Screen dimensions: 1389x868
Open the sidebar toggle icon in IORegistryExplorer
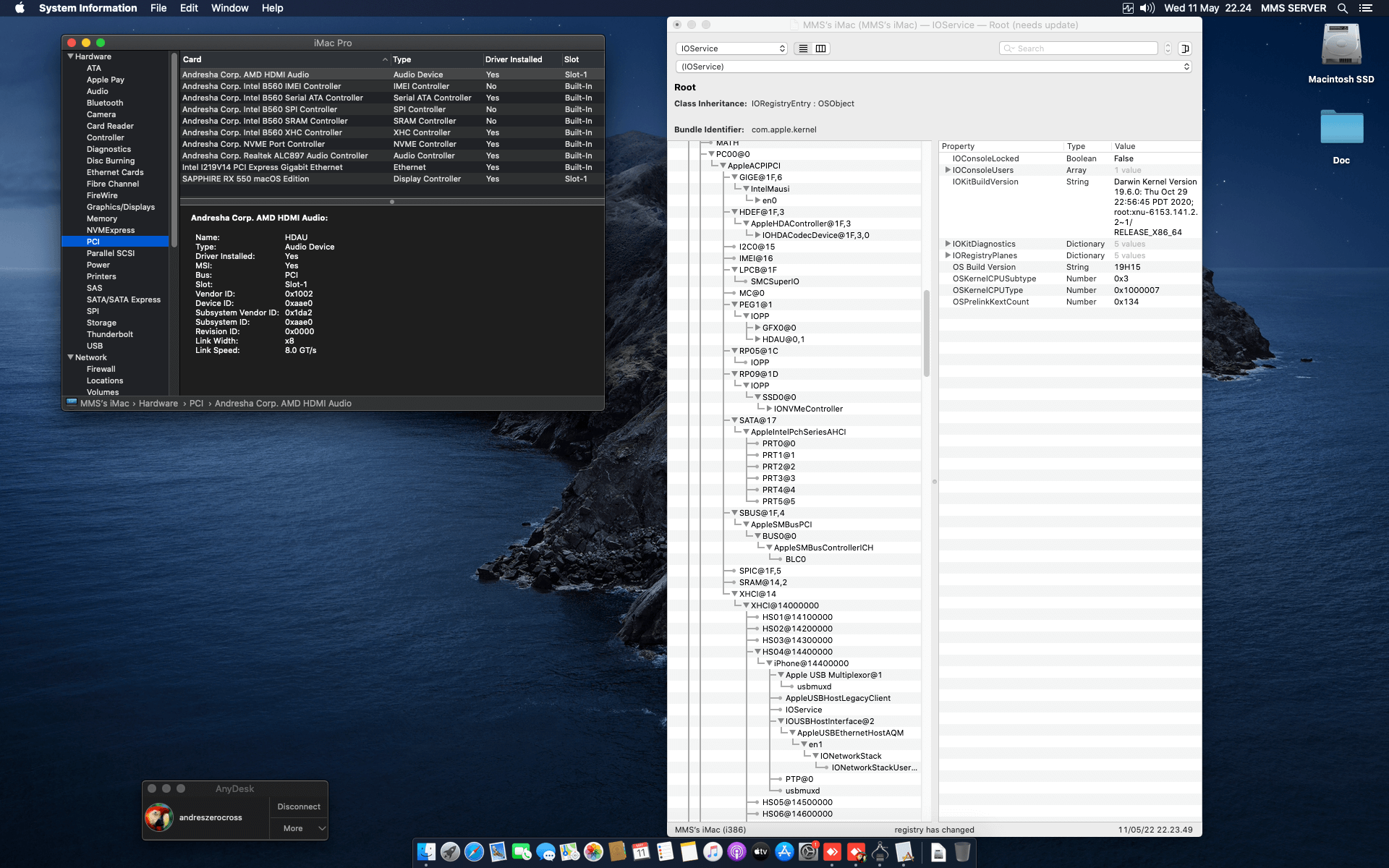pos(1184,48)
